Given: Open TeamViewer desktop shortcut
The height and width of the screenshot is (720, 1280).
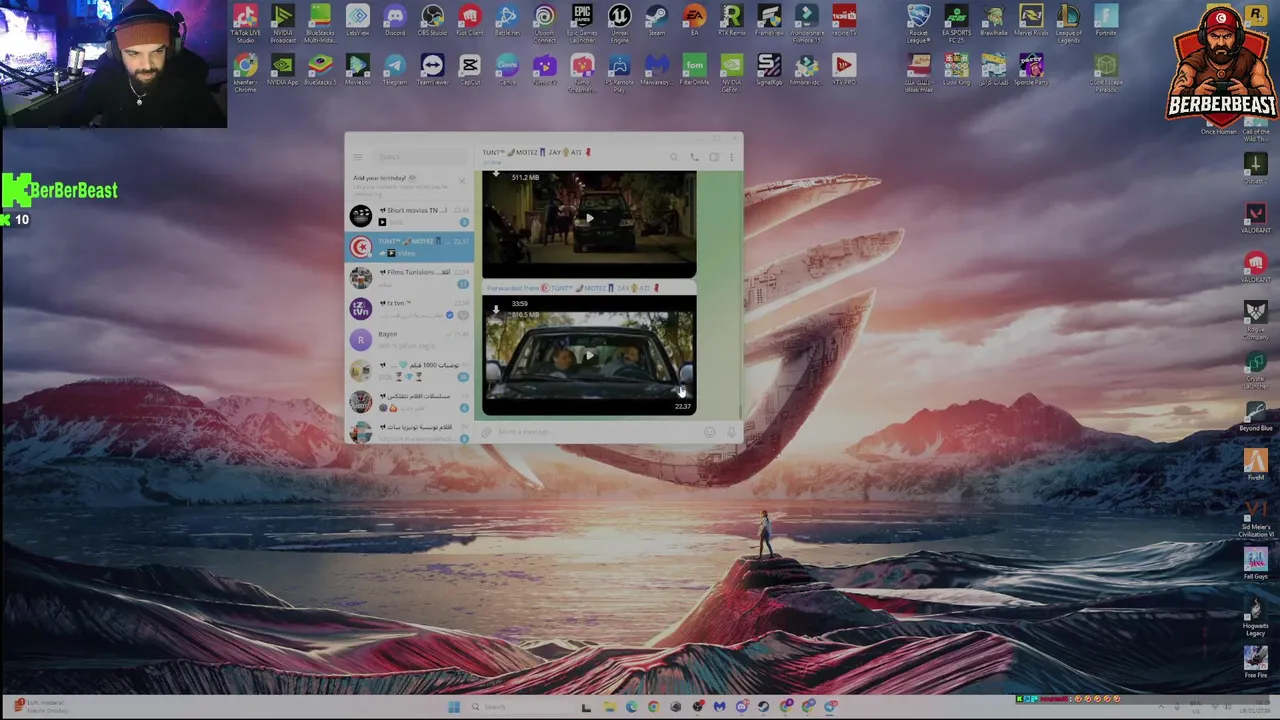Looking at the screenshot, I should pos(432,71).
